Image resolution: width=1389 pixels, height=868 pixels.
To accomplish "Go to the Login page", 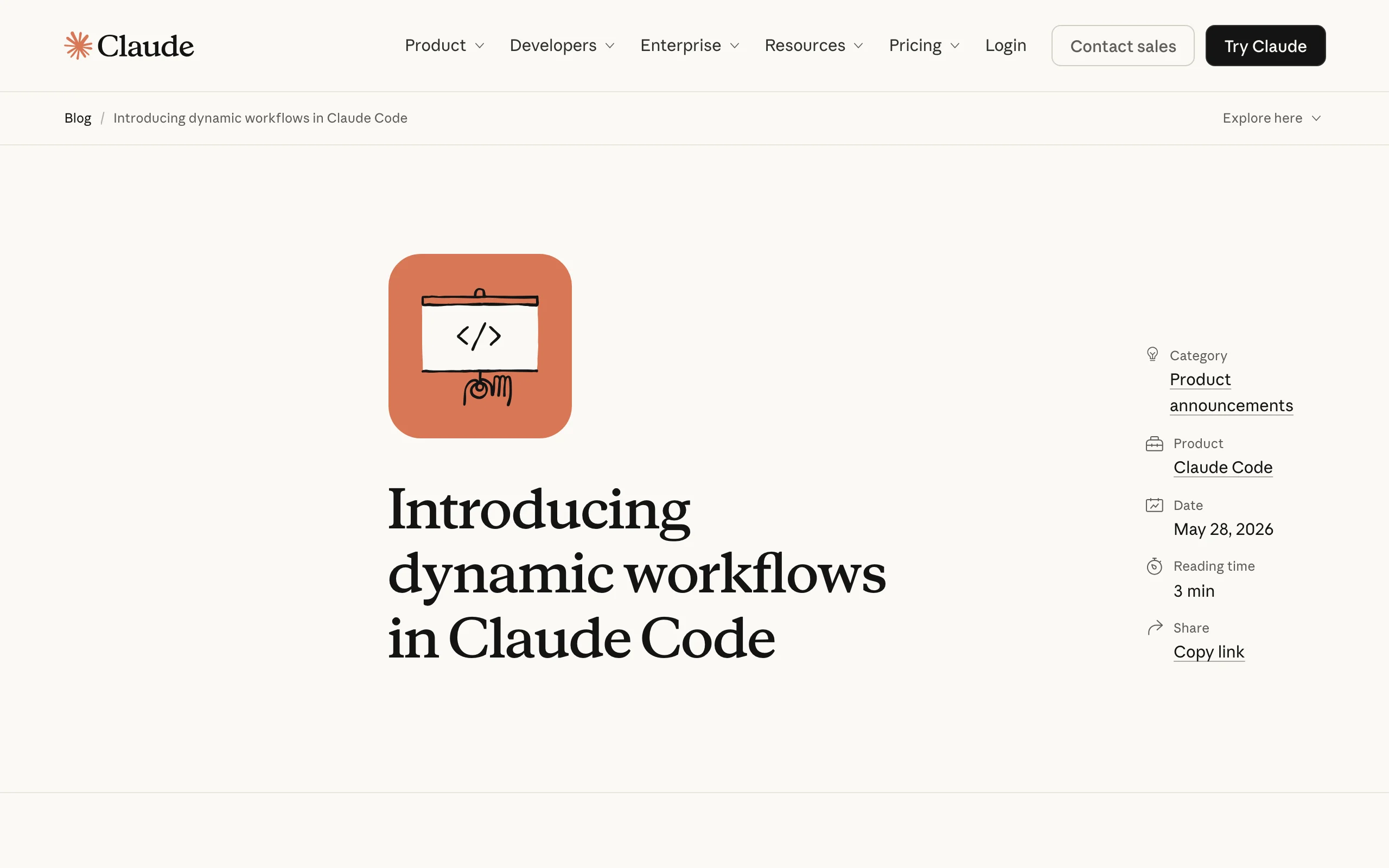I will coord(1005,46).
